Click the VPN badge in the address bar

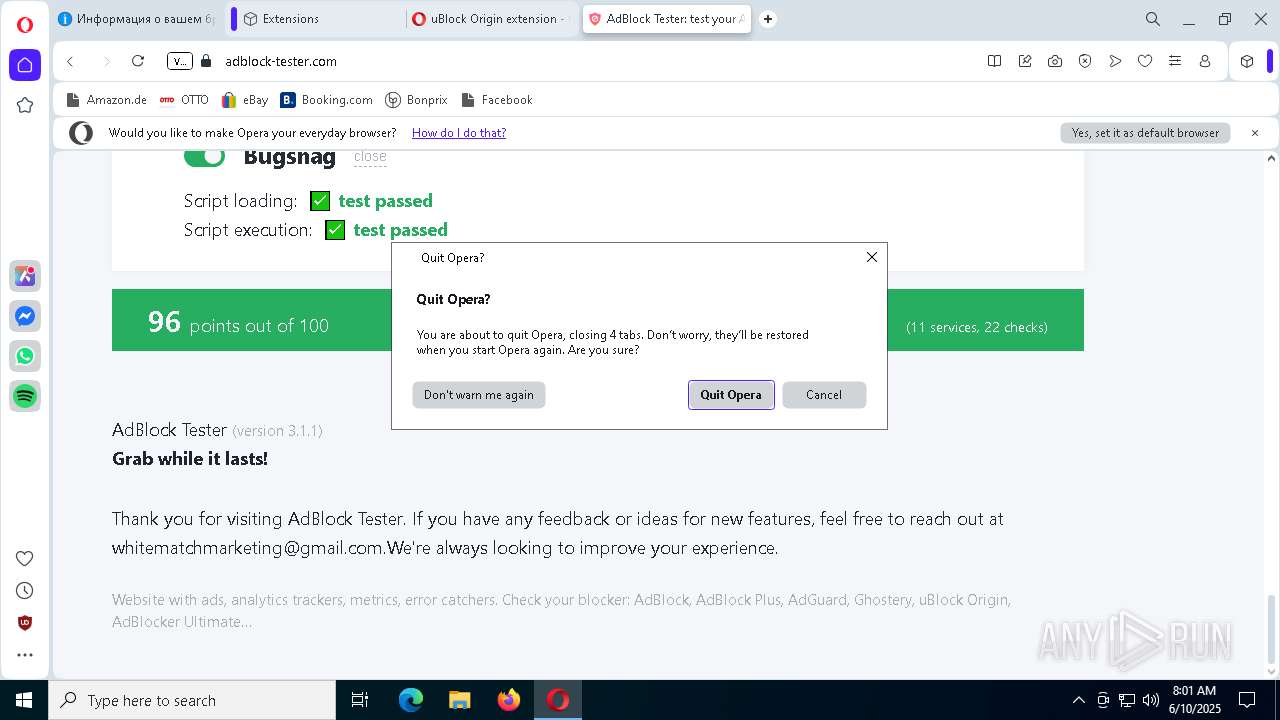point(180,61)
